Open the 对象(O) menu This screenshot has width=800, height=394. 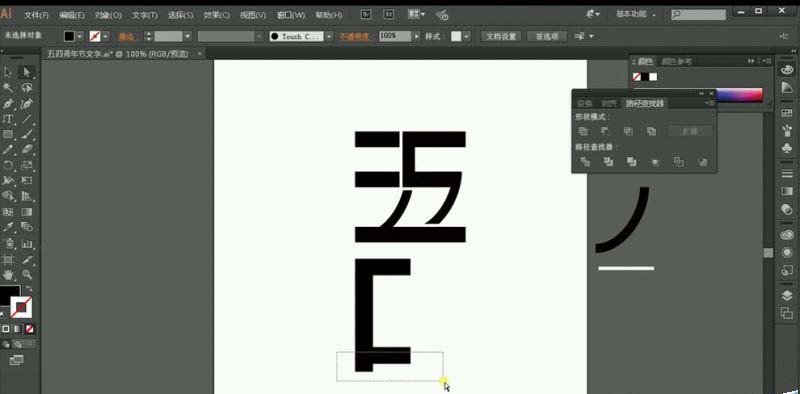tap(108, 15)
